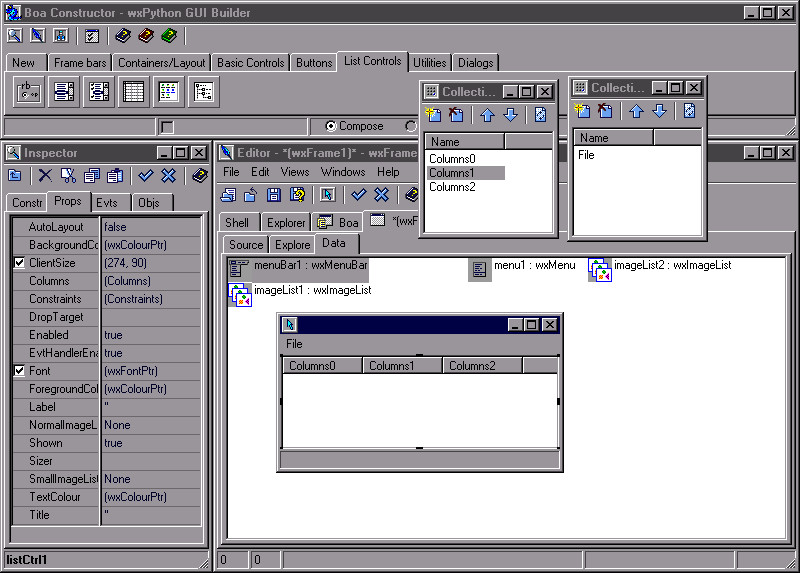Click New item in Columns collection editor
800x573 pixels.
(x=433, y=115)
